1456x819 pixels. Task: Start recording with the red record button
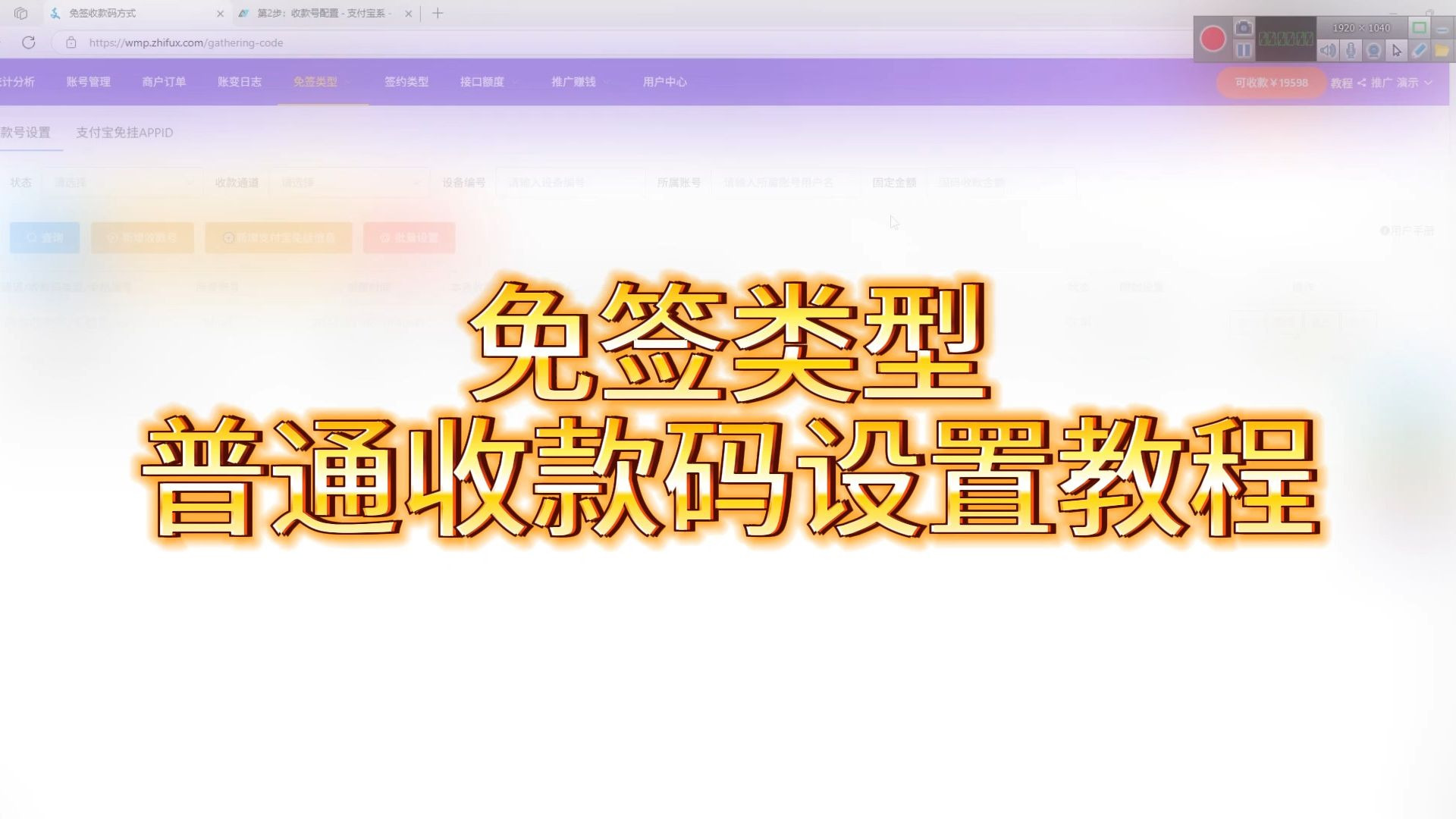pyautogui.click(x=1213, y=39)
